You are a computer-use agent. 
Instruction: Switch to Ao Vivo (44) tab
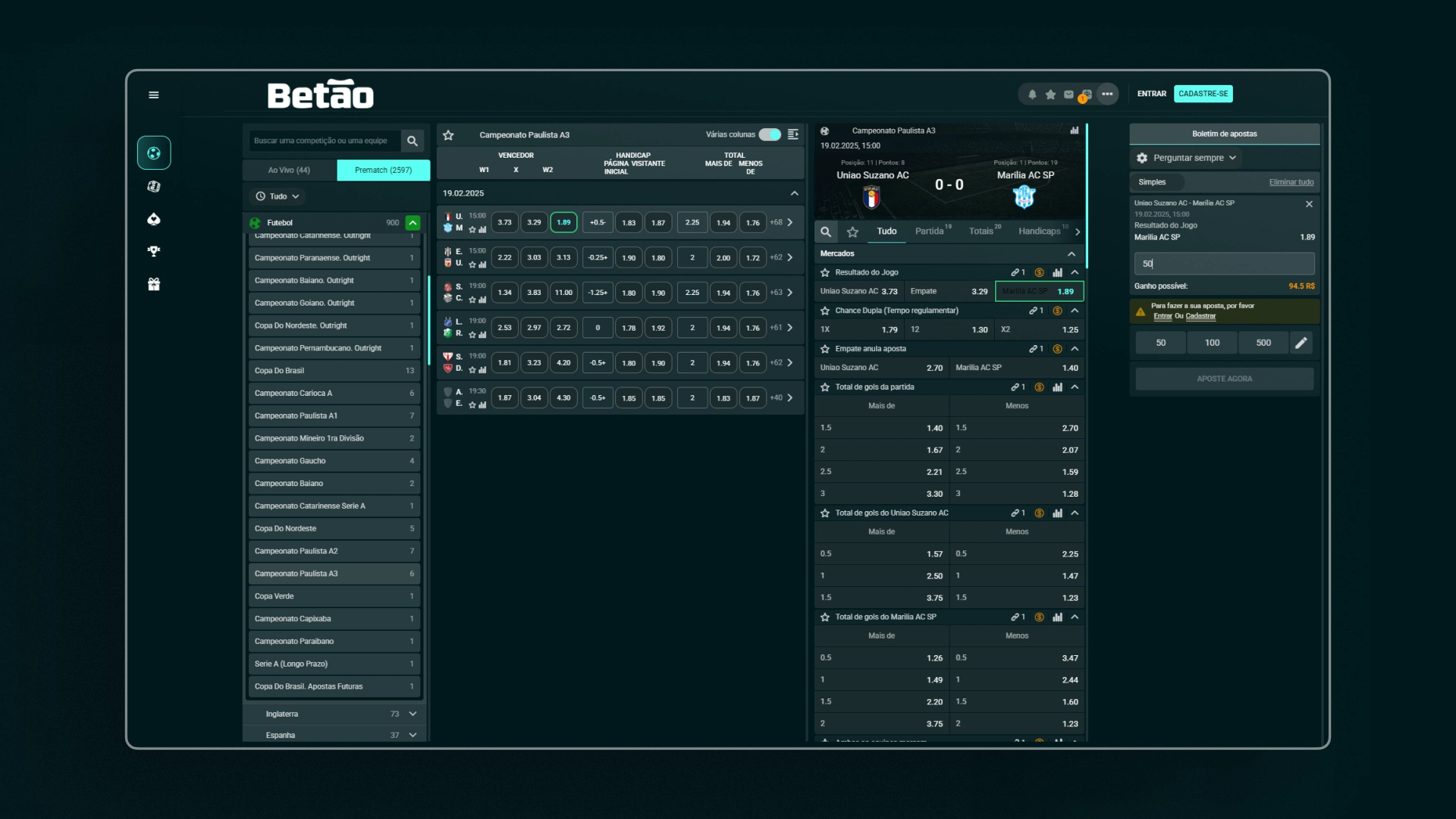(289, 170)
